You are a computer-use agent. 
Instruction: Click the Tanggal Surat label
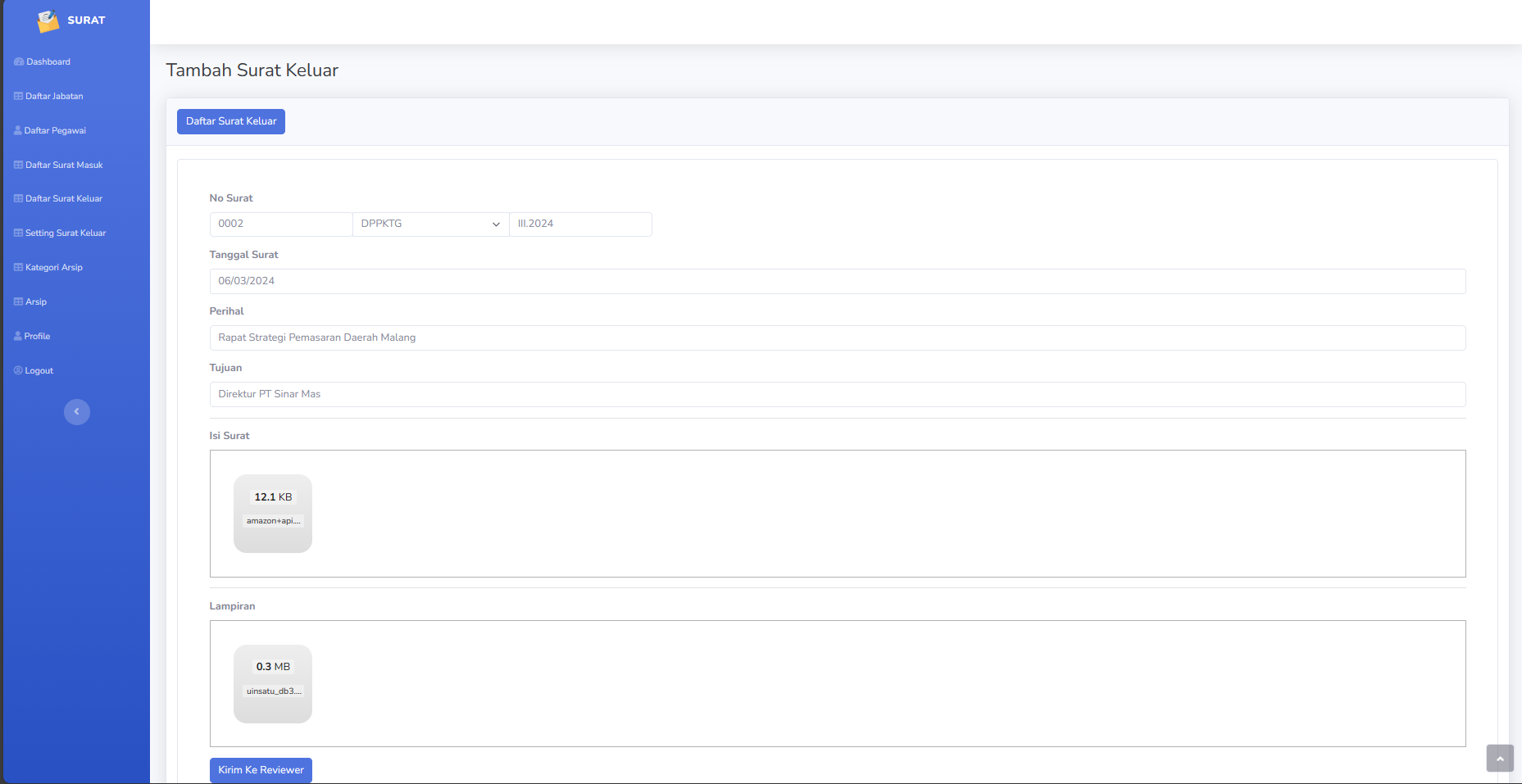click(243, 255)
